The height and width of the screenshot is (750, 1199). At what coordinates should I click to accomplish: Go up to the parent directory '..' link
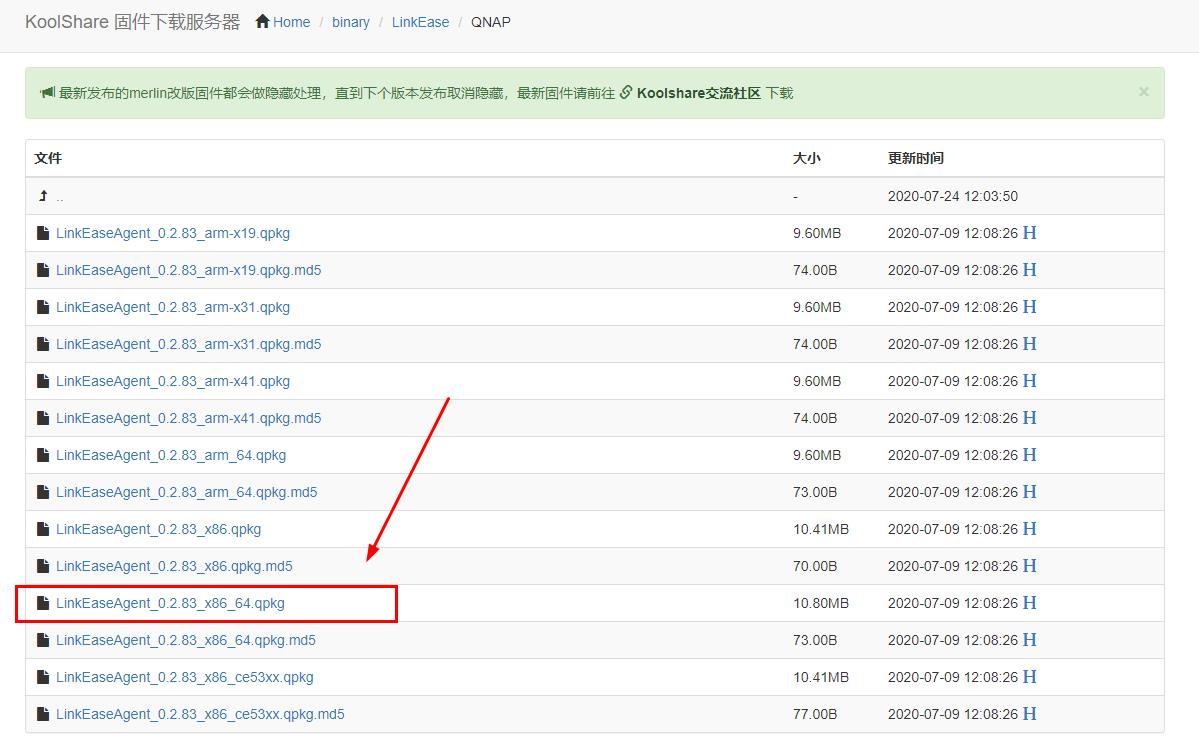[x=60, y=197]
